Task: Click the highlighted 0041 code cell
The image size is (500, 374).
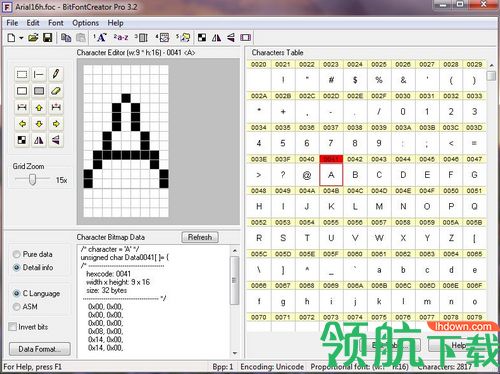Action: 331,159
